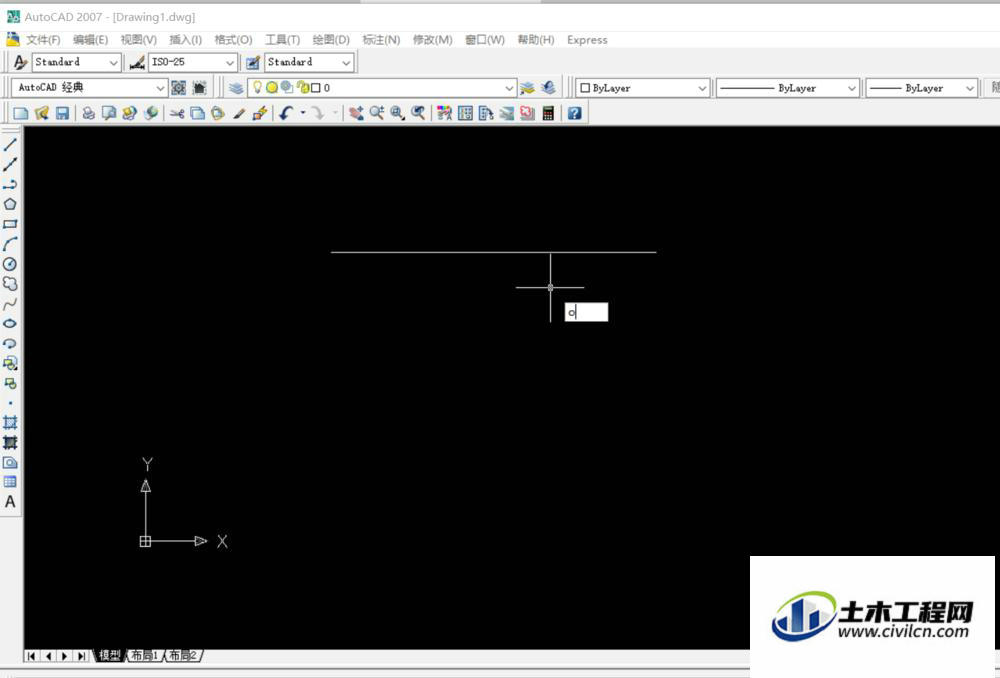Click the Layer Previous icon

[x=548, y=87]
